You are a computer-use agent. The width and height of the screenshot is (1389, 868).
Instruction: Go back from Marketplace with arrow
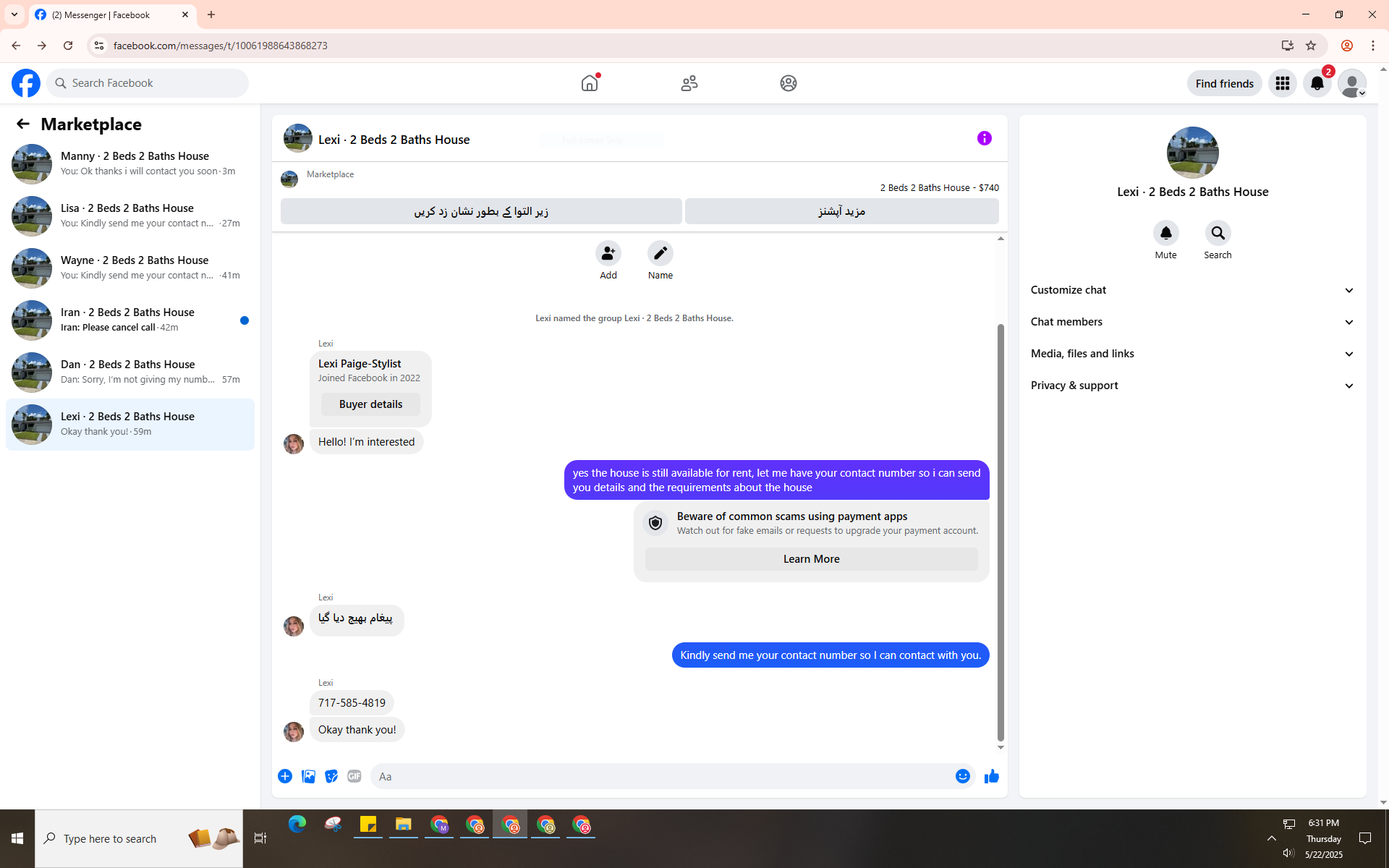[x=23, y=124]
